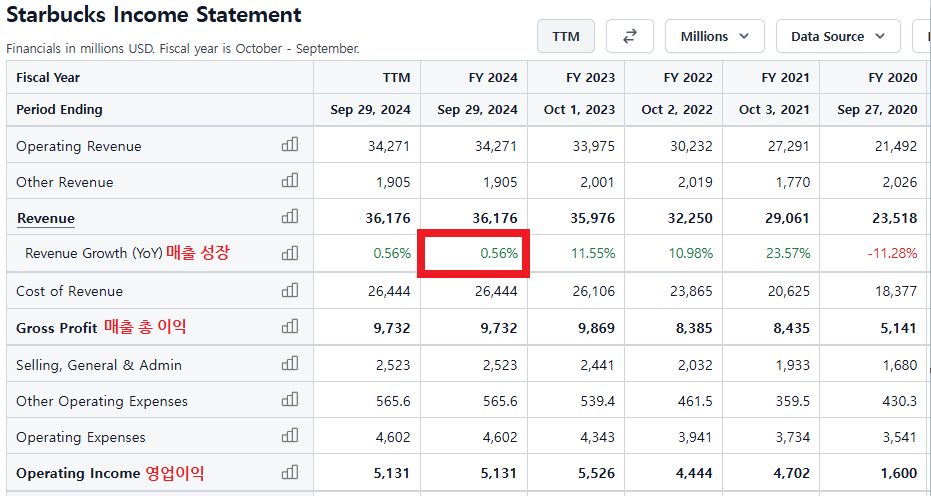Screen dimensions: 931x496
Task: Click the Operating Revenue row label
Action: [x=79, y=146]
